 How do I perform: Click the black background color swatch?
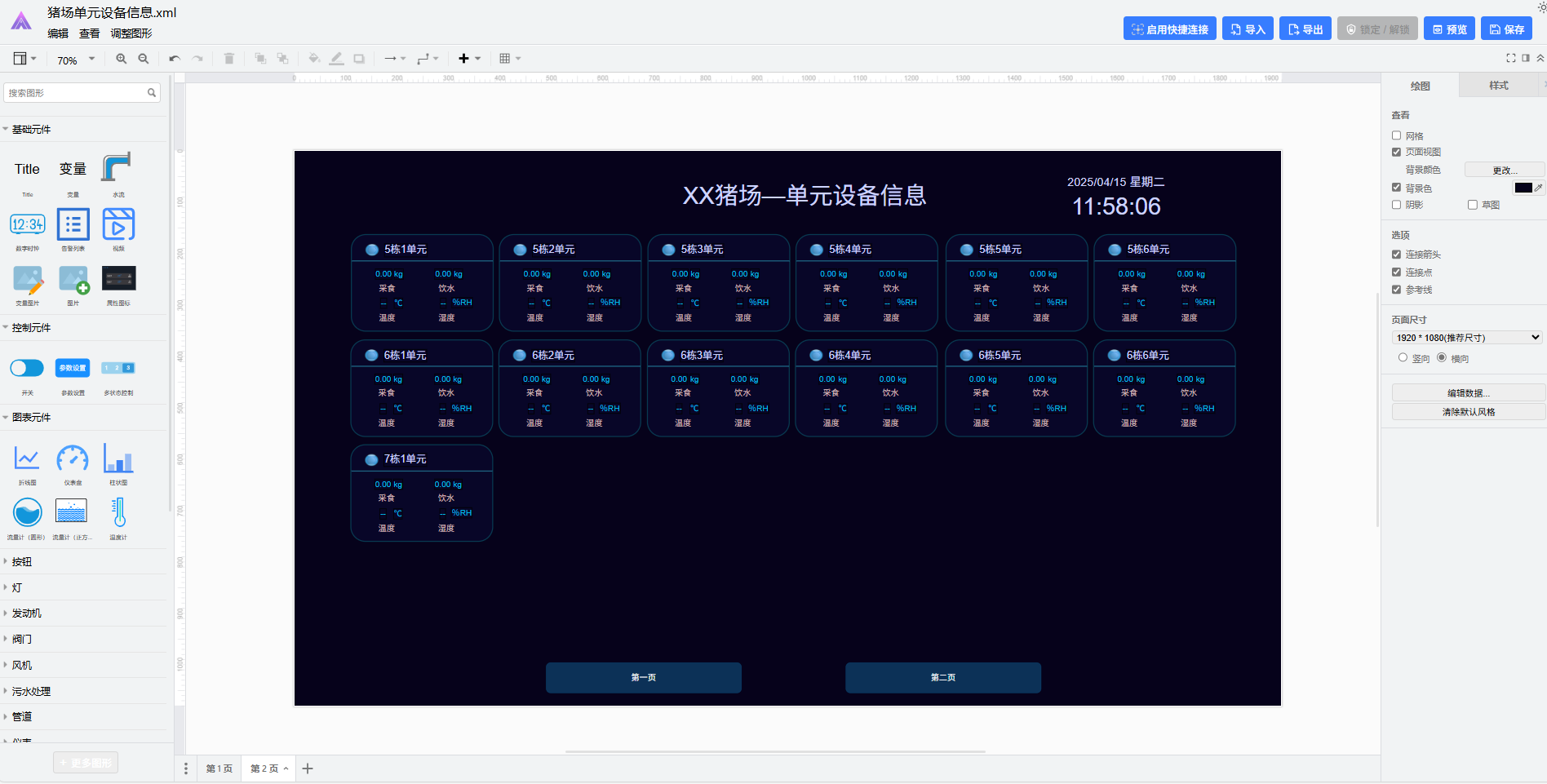pyautogui.click(x=1523, y=188)
